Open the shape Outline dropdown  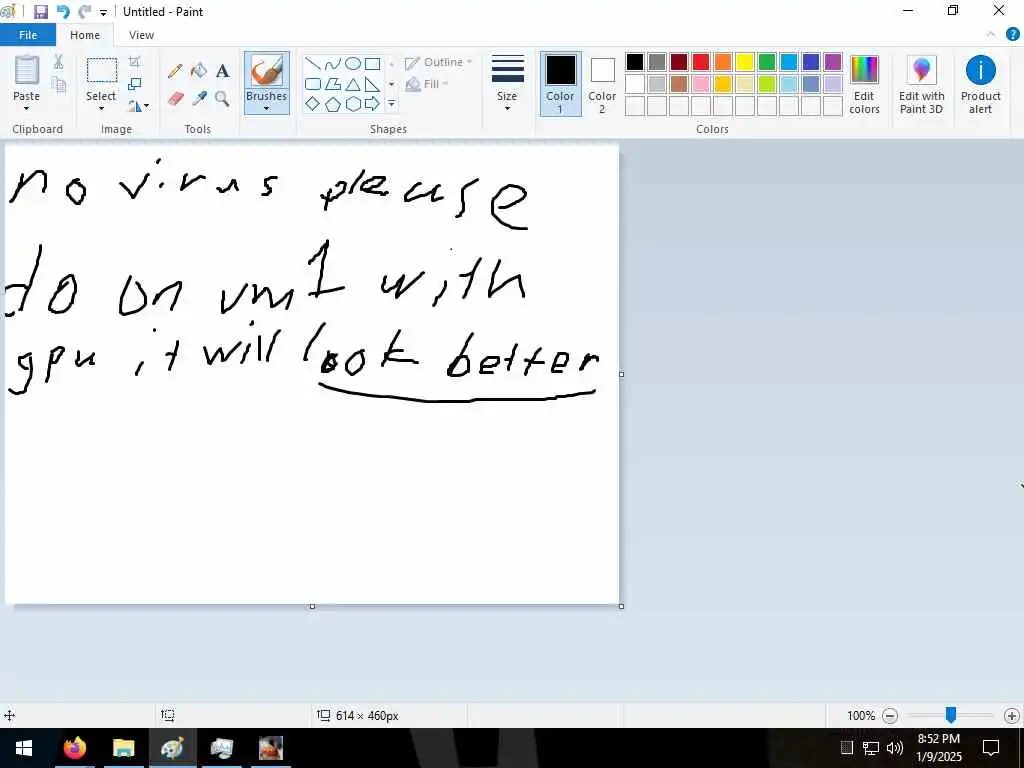pyautogui.click(x=438, y=63)
